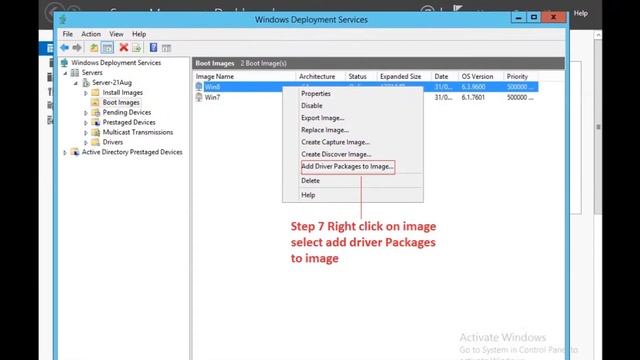
Task: Click the Servers node icon
Action: tap(75, 73)
